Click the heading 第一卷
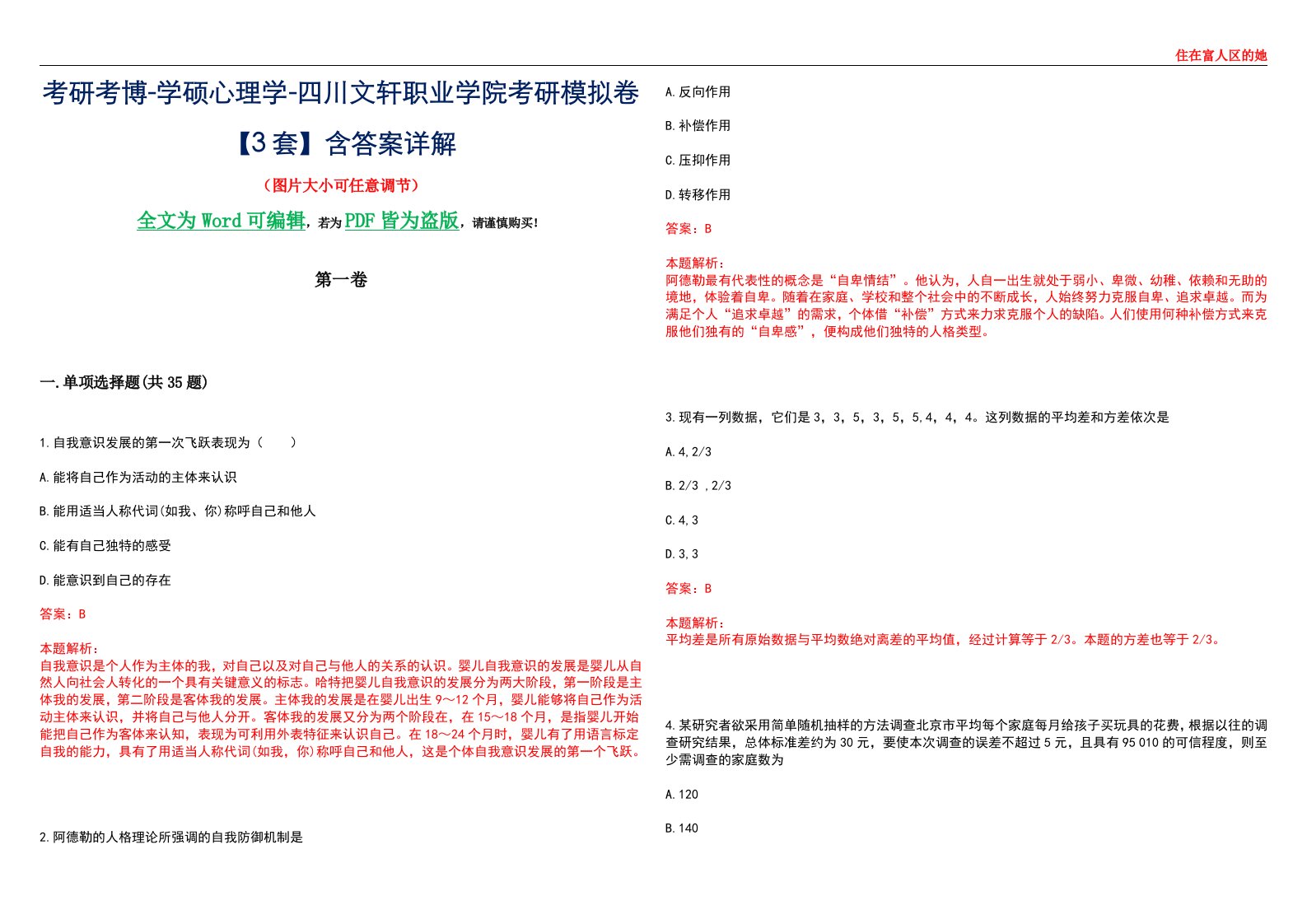1307x924 pixels. click(x=341, y=280)
